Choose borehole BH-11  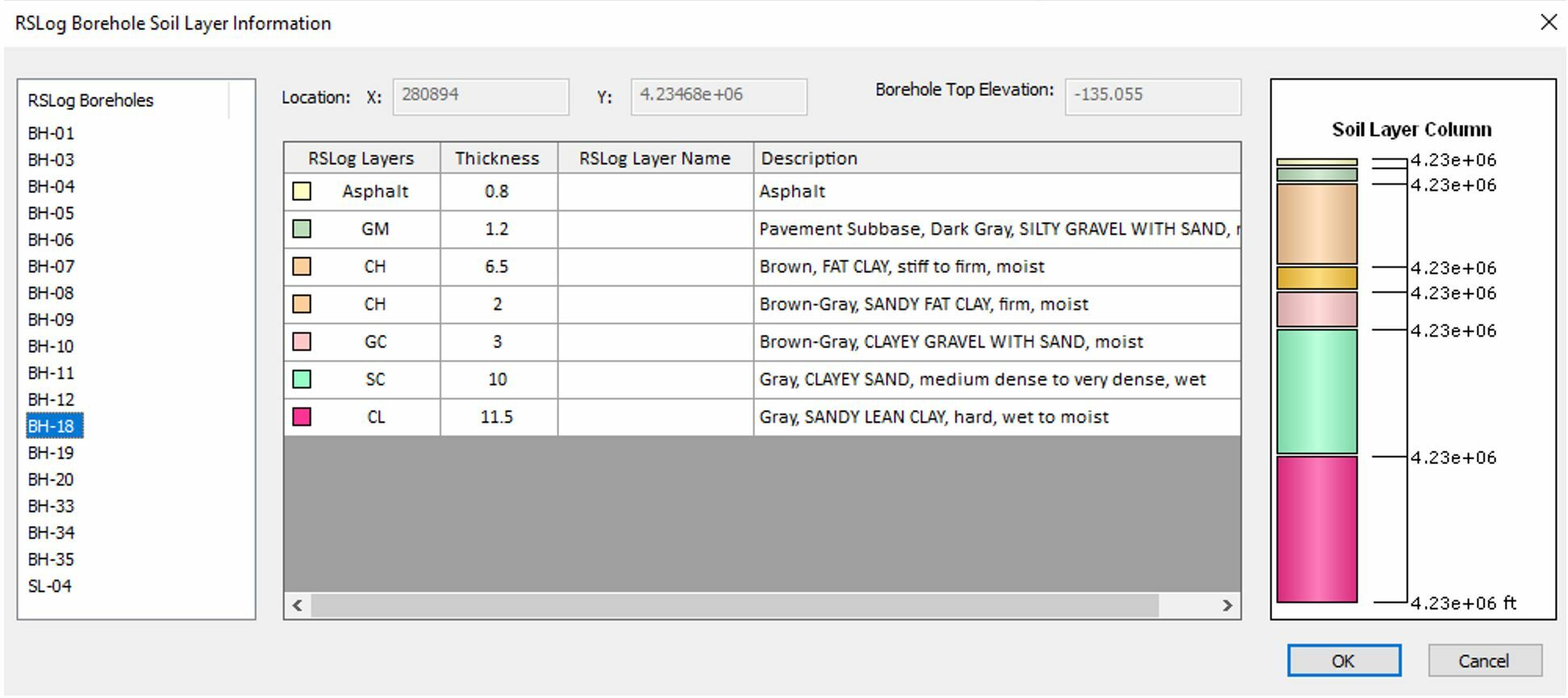tap(51, 373)
